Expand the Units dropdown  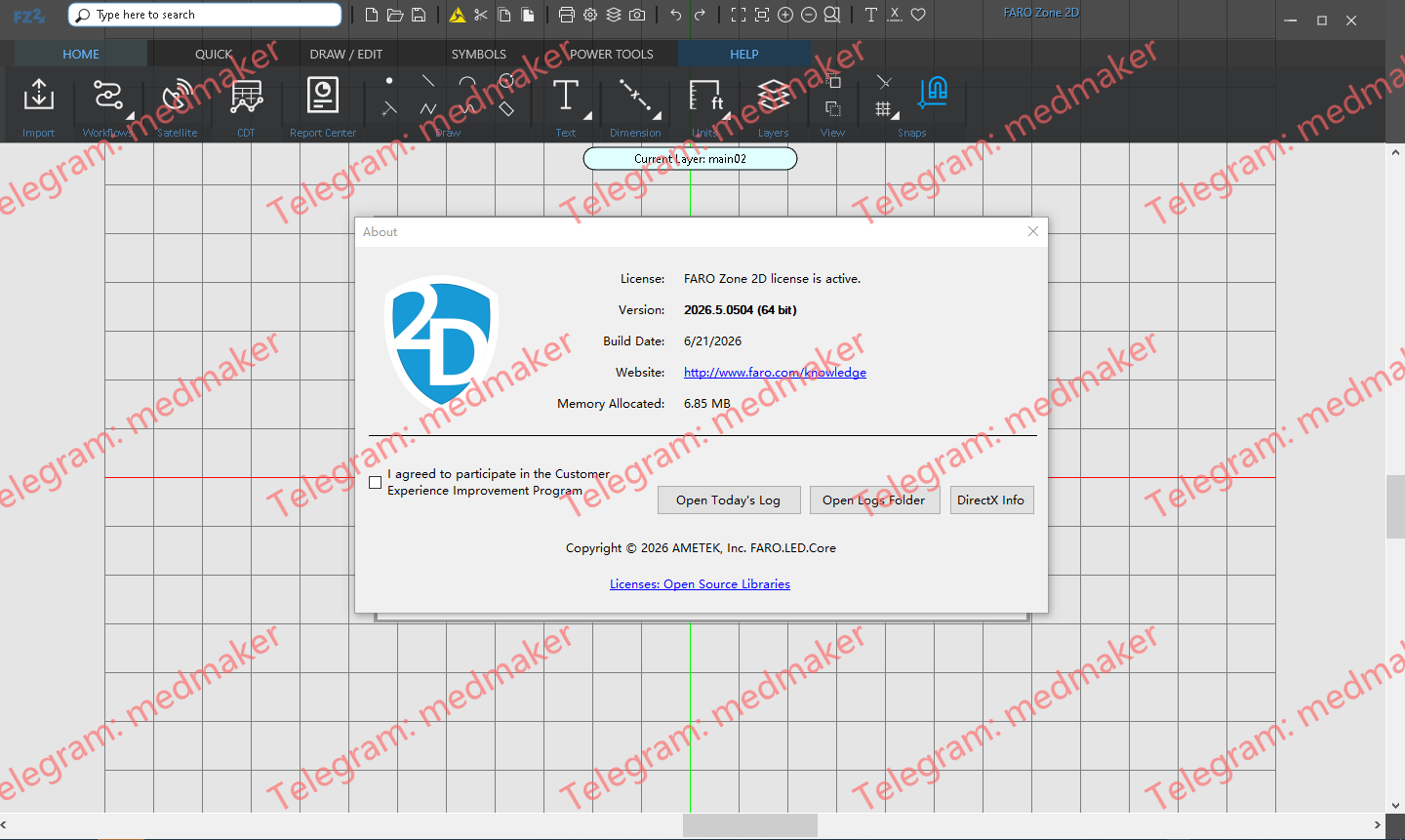pos(725,116)
